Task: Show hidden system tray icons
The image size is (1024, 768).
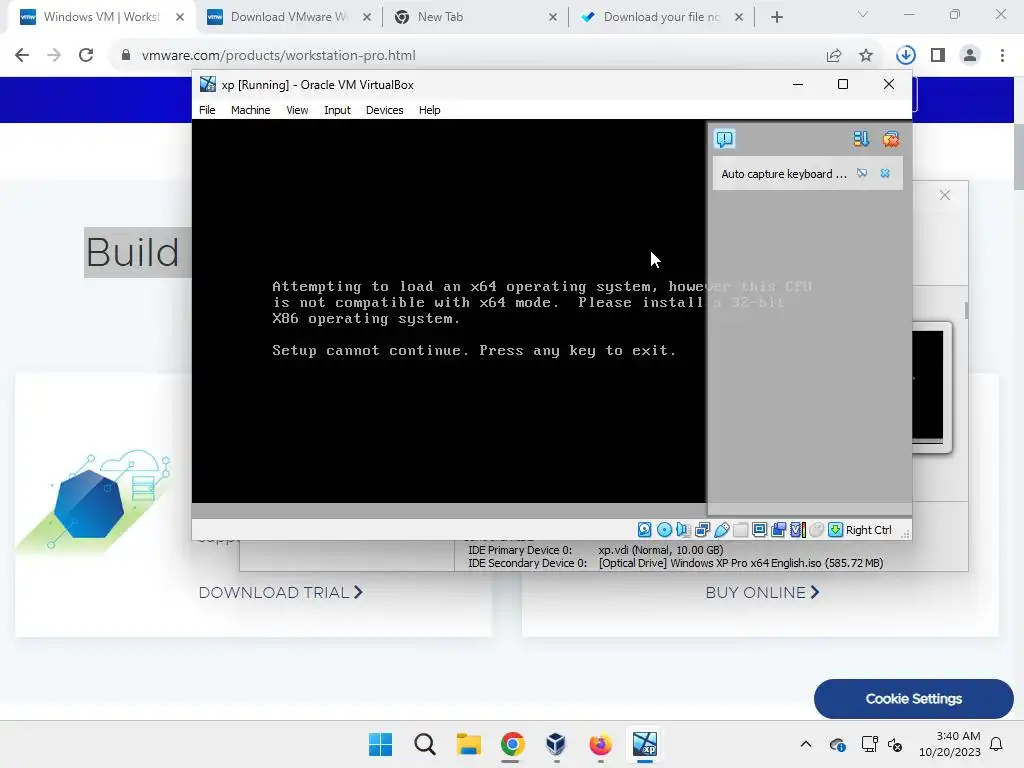Action: click(x=806, y=744)
